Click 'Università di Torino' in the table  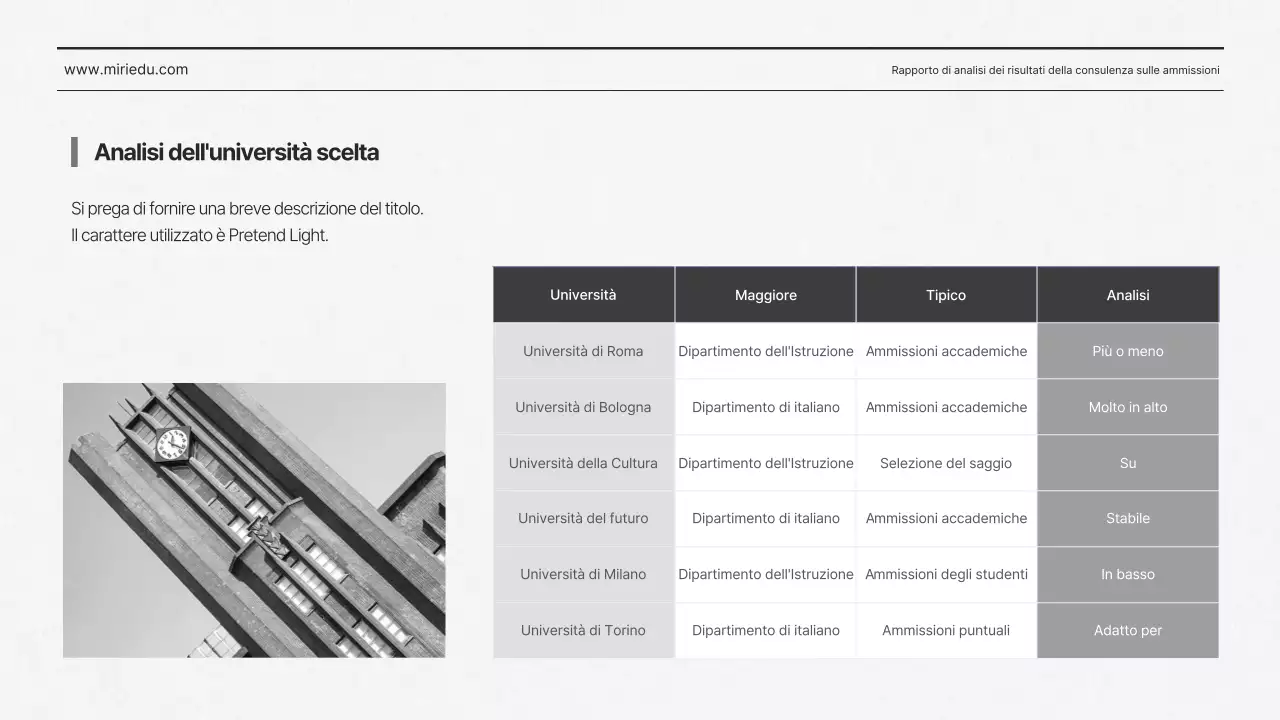pos(583,630)
